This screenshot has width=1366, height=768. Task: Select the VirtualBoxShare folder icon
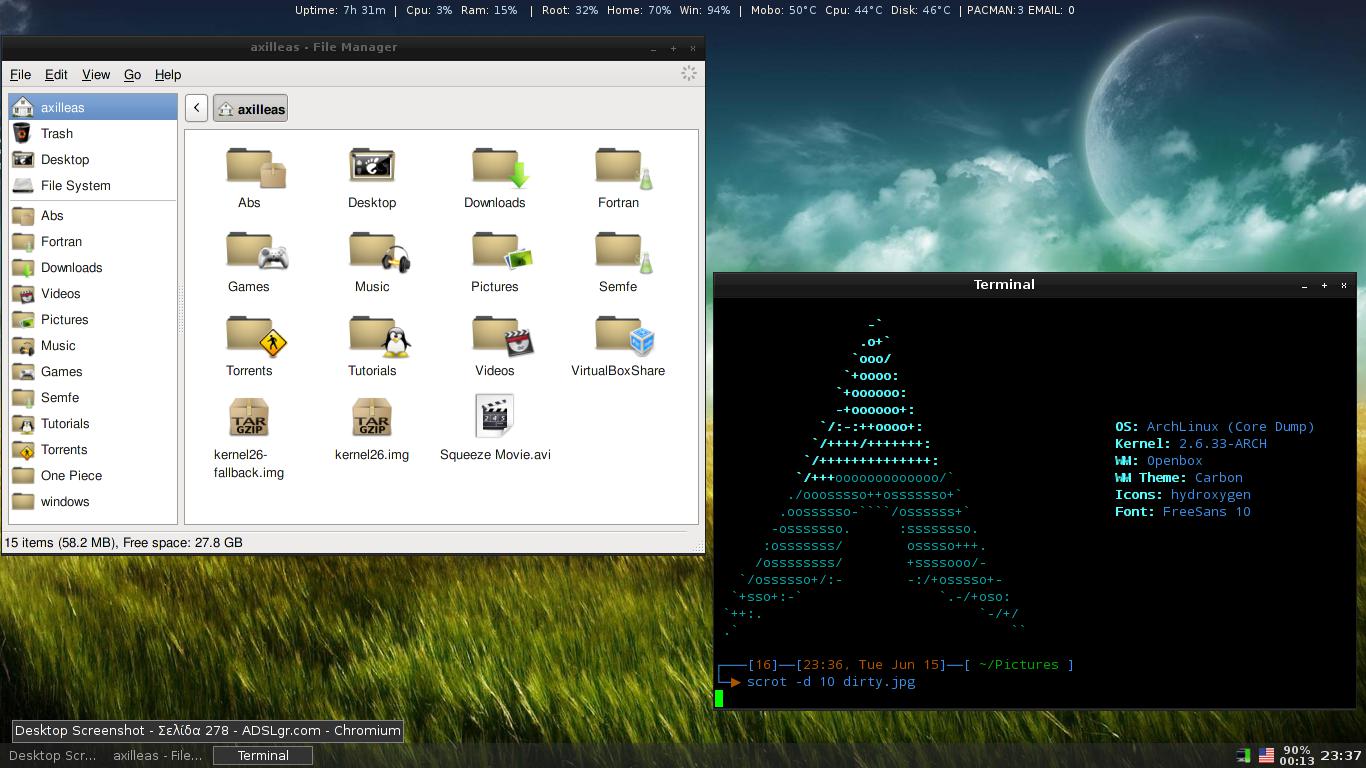pos(625,334)
